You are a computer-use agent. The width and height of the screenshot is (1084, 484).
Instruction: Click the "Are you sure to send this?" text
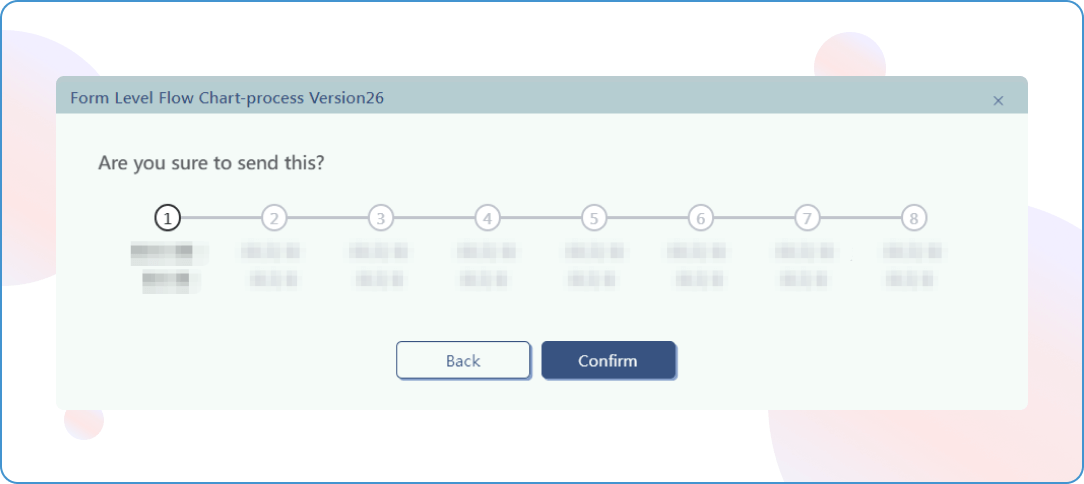tap(211, 163)
